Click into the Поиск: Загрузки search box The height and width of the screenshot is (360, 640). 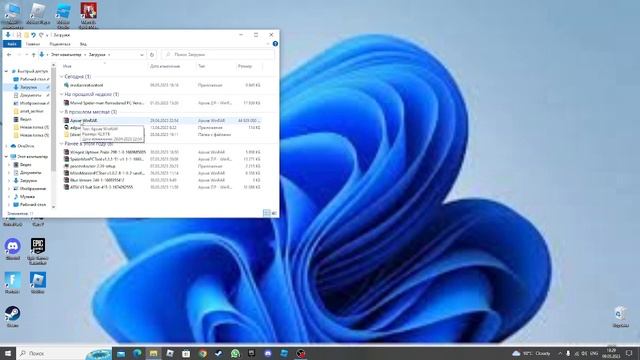tap(218, 54)
